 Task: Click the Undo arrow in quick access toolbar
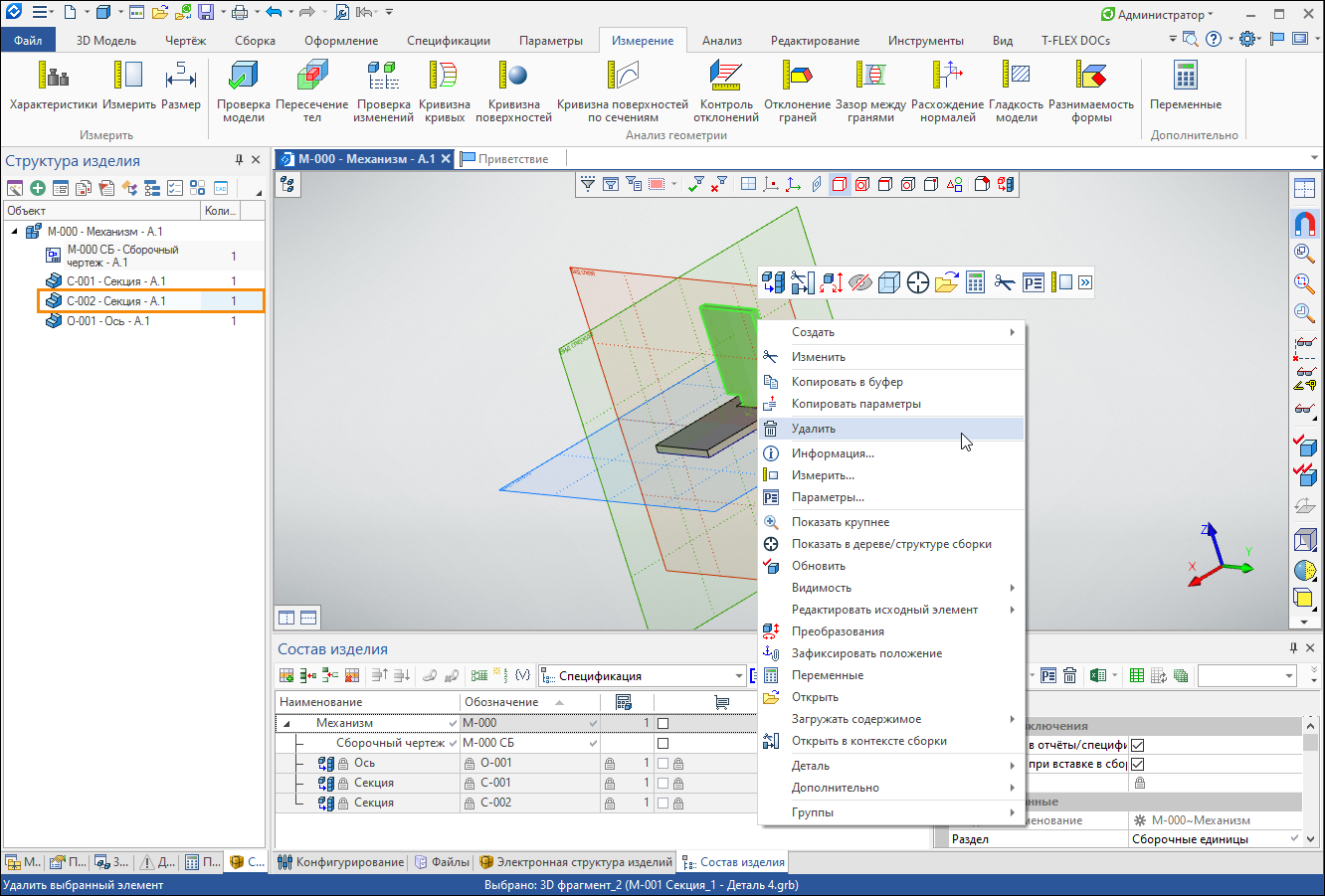tap(274, 13)
